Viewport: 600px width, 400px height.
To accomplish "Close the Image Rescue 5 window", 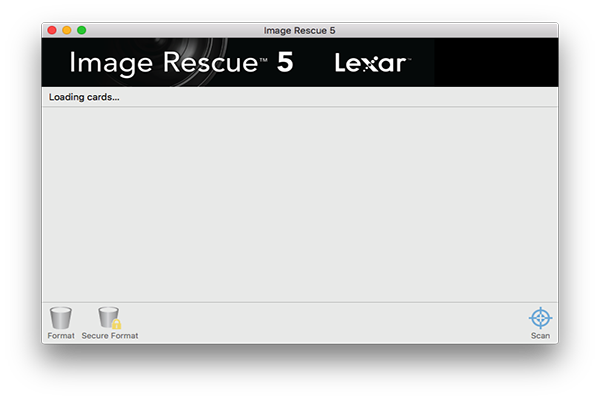I will [52, 30].
